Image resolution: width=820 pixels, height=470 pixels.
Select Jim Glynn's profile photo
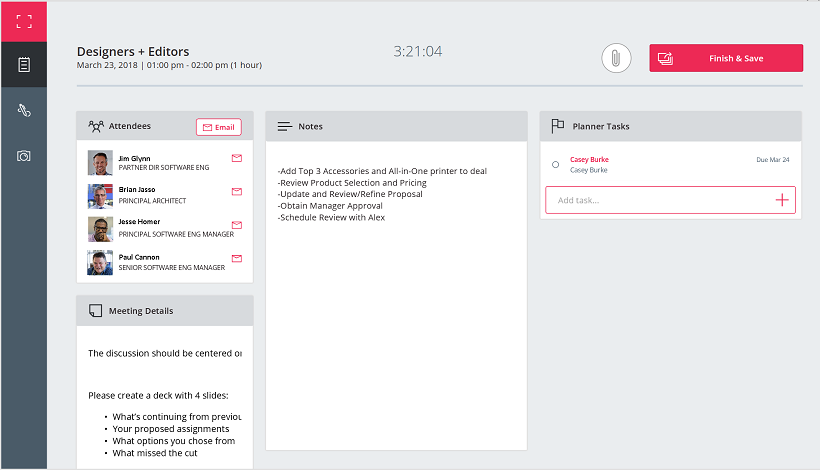(x=100, y=163)
